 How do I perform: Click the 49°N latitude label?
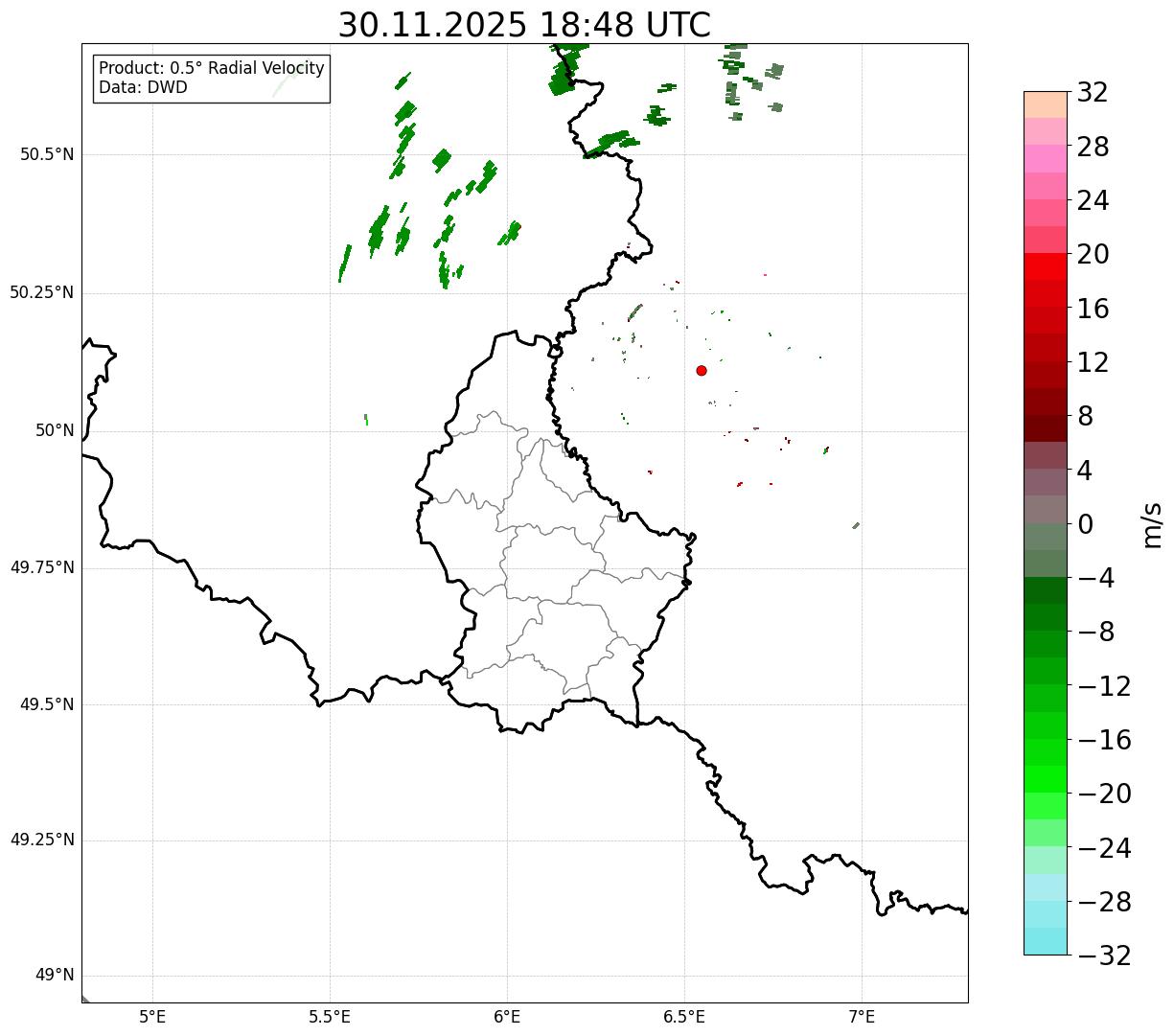point(55,976)
